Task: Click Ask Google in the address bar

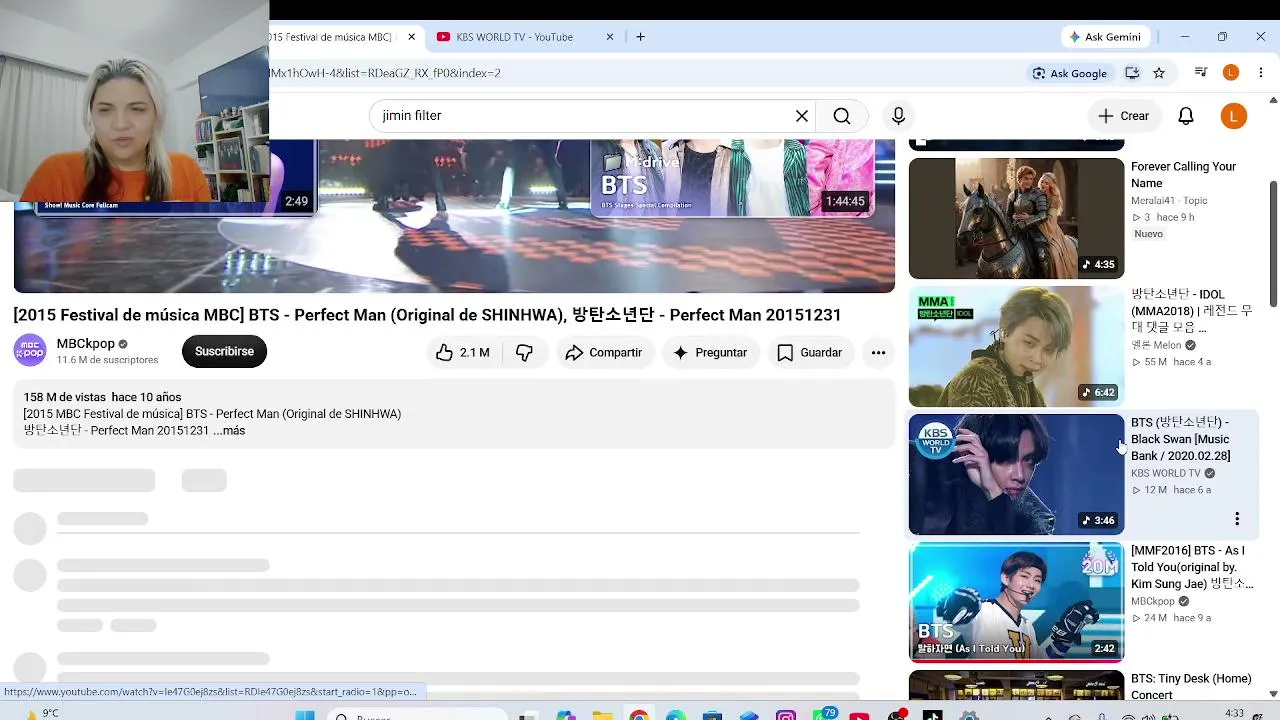Action: pyautogui.click(x=1070, y=73)
